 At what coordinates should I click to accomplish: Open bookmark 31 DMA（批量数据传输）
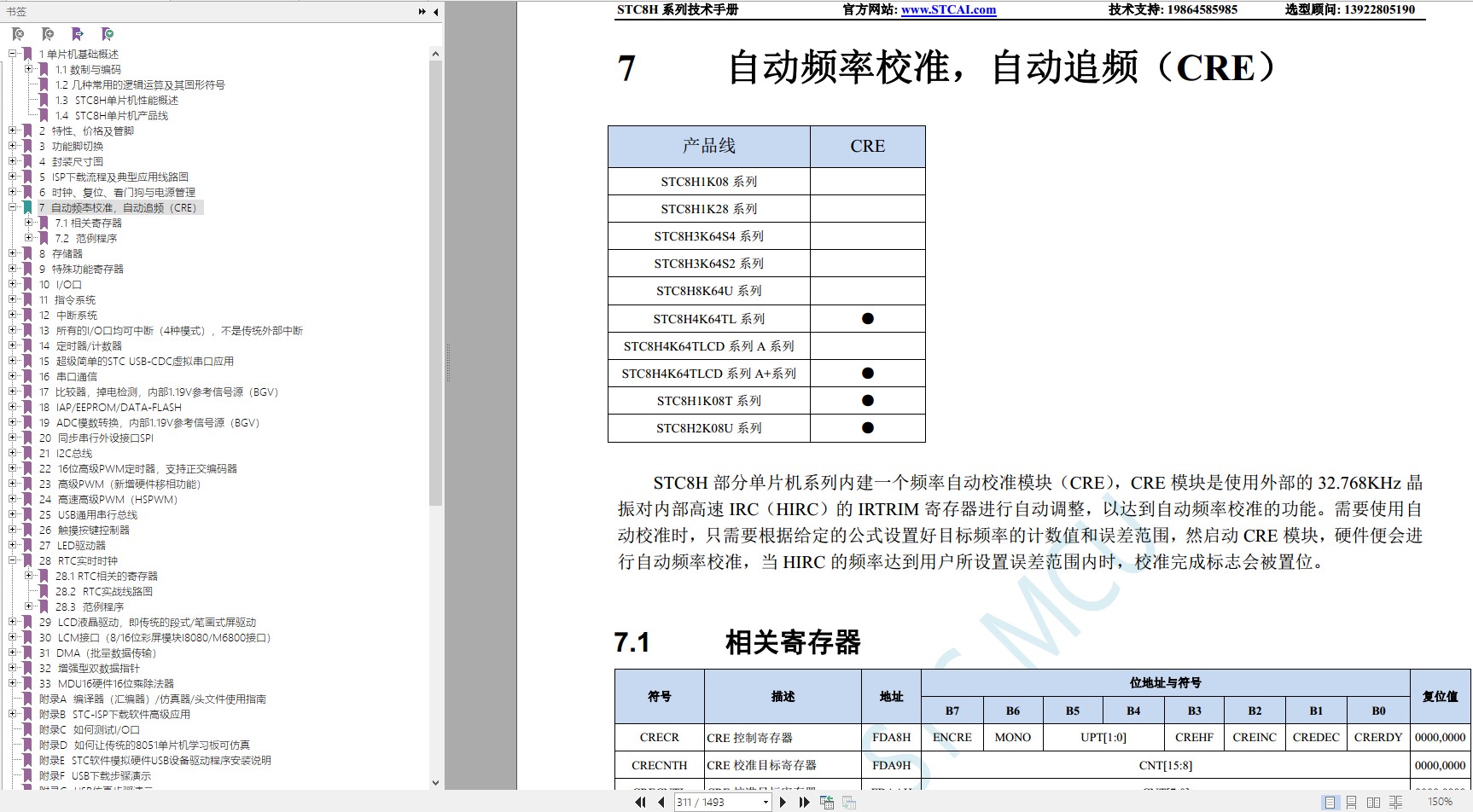pyautogui.click(x=98, y=652)
